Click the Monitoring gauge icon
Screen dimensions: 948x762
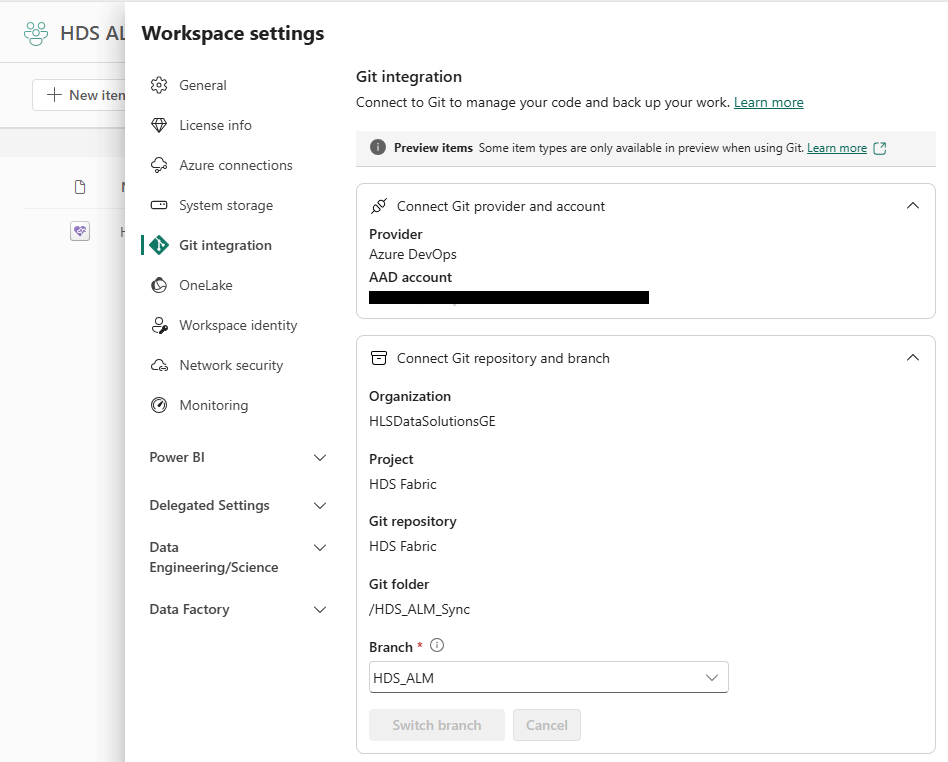(x=159, y=405)
